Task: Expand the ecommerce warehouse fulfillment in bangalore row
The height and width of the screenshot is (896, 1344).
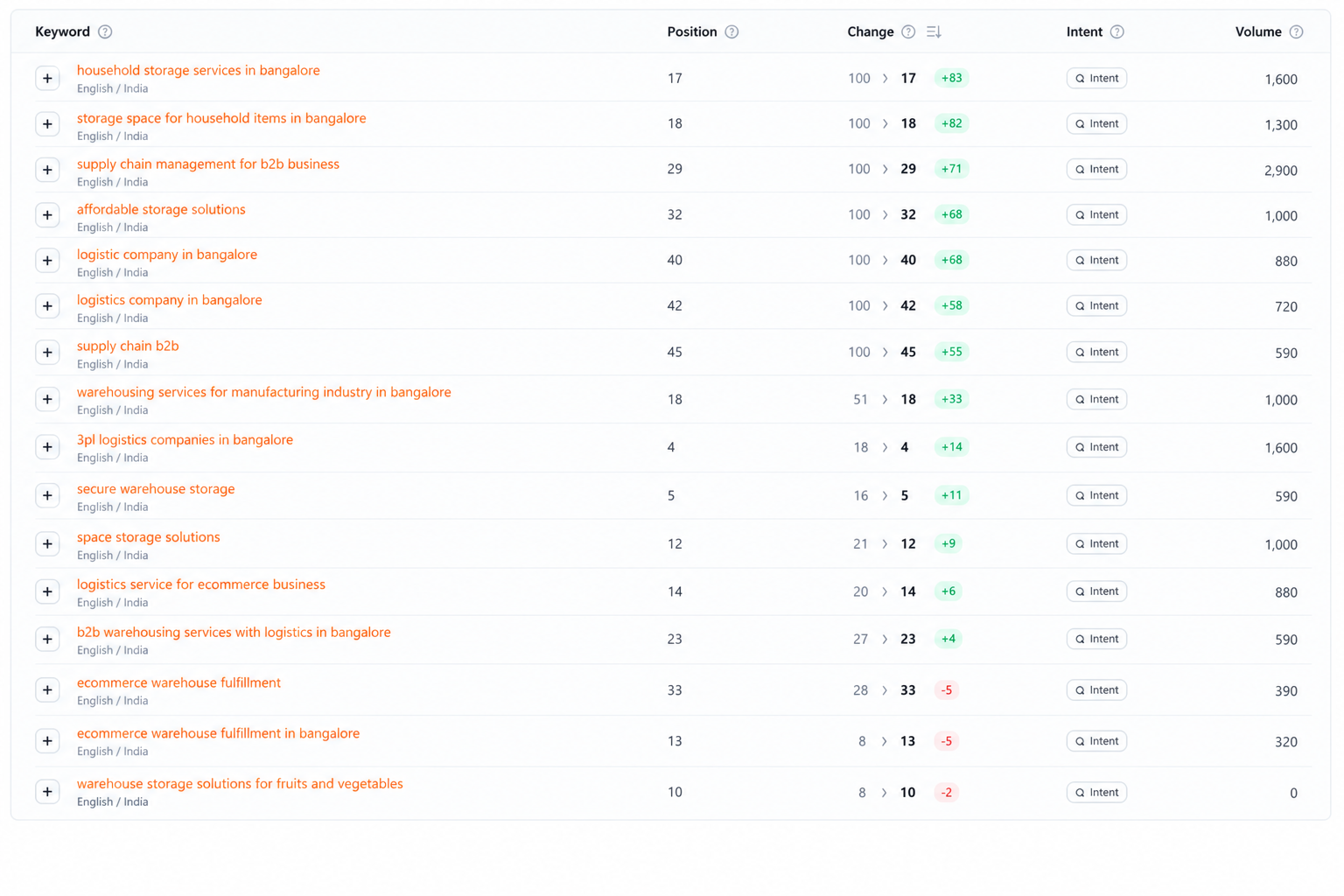Action: click(47, 741)
